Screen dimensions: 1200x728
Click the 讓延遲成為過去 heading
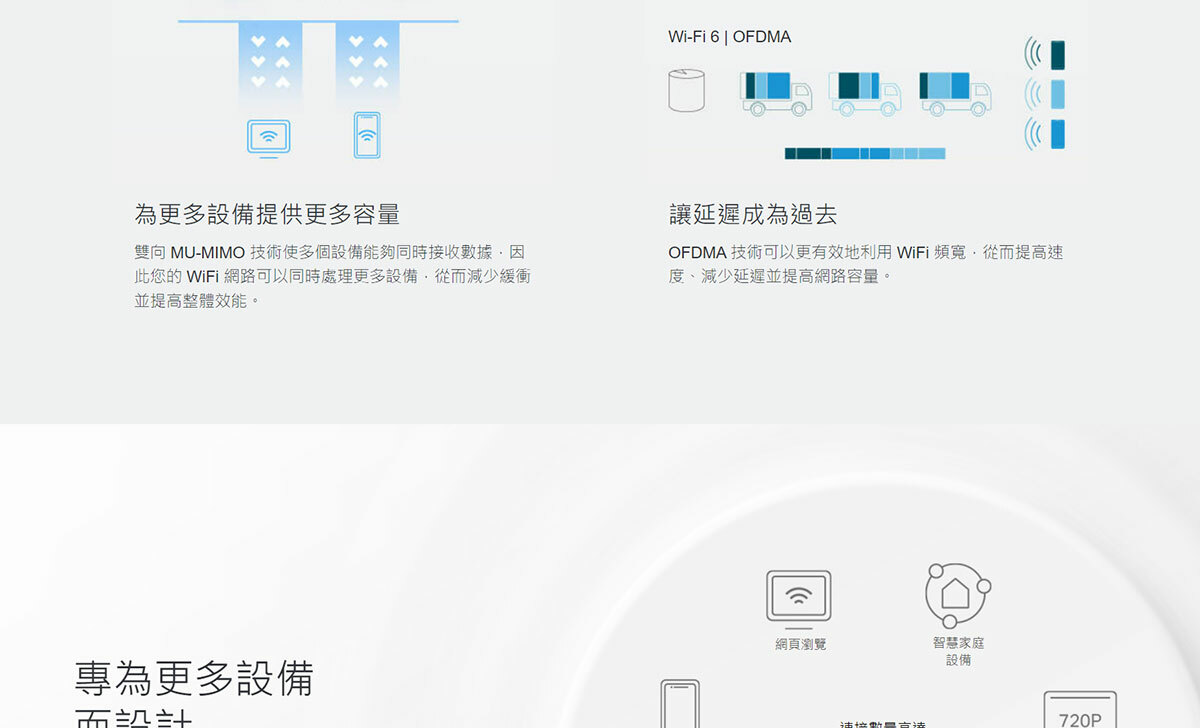pos(753,214)
